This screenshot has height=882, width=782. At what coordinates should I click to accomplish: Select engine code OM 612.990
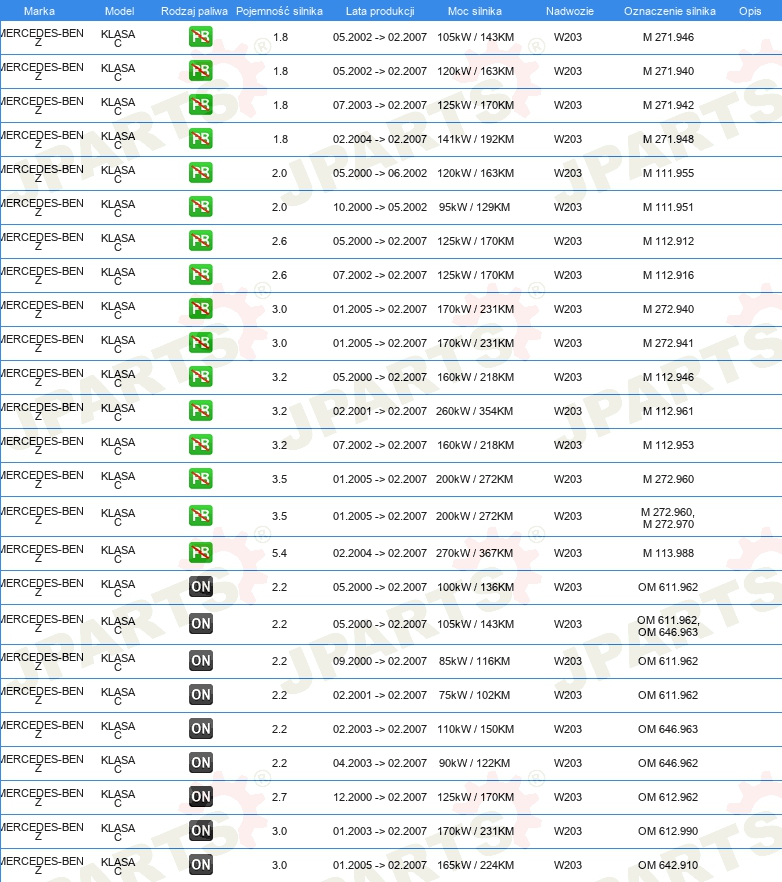pos(668,830)
